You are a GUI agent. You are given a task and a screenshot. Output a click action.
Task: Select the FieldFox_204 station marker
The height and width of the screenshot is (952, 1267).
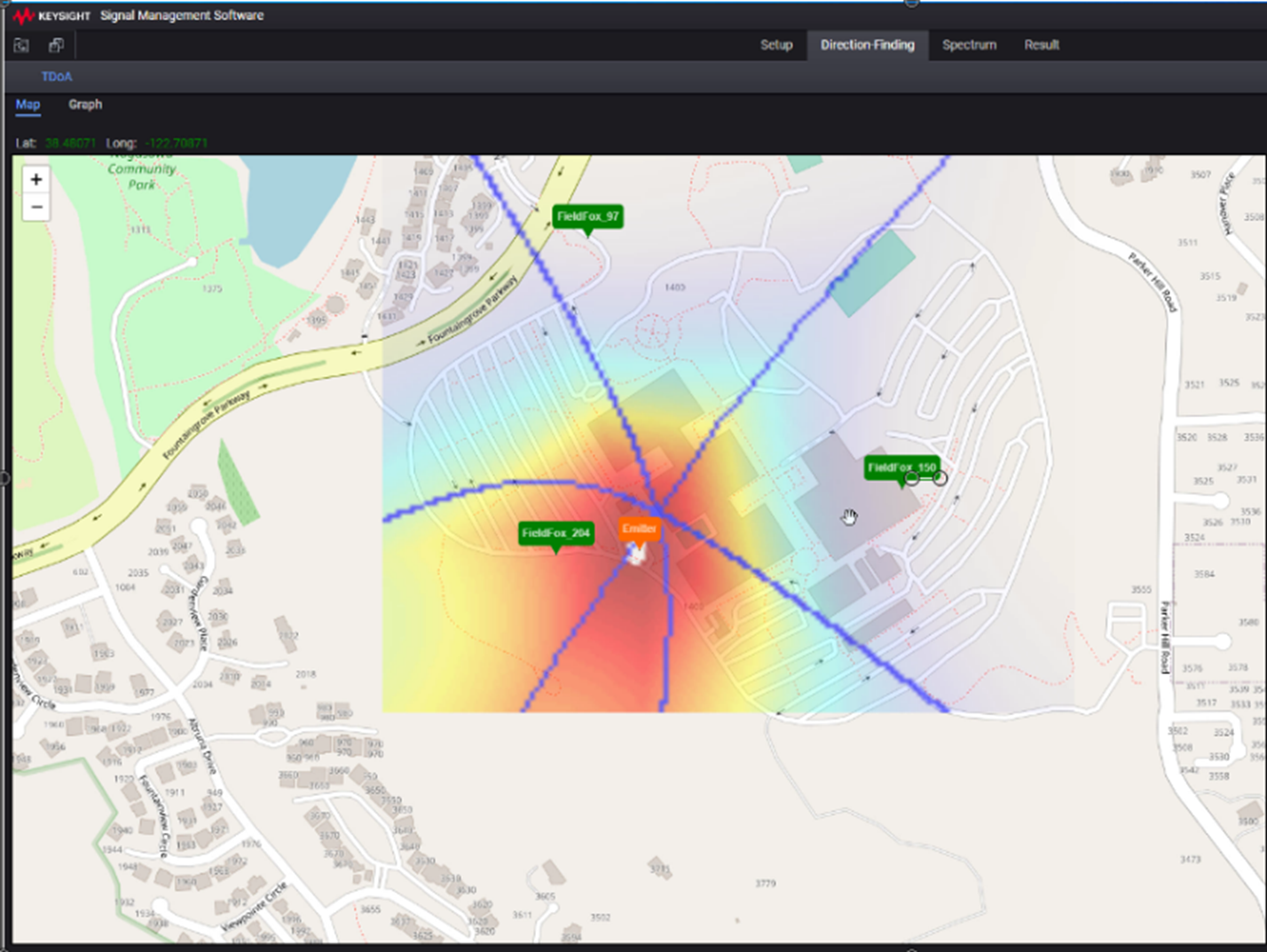(x=556, y=533)
